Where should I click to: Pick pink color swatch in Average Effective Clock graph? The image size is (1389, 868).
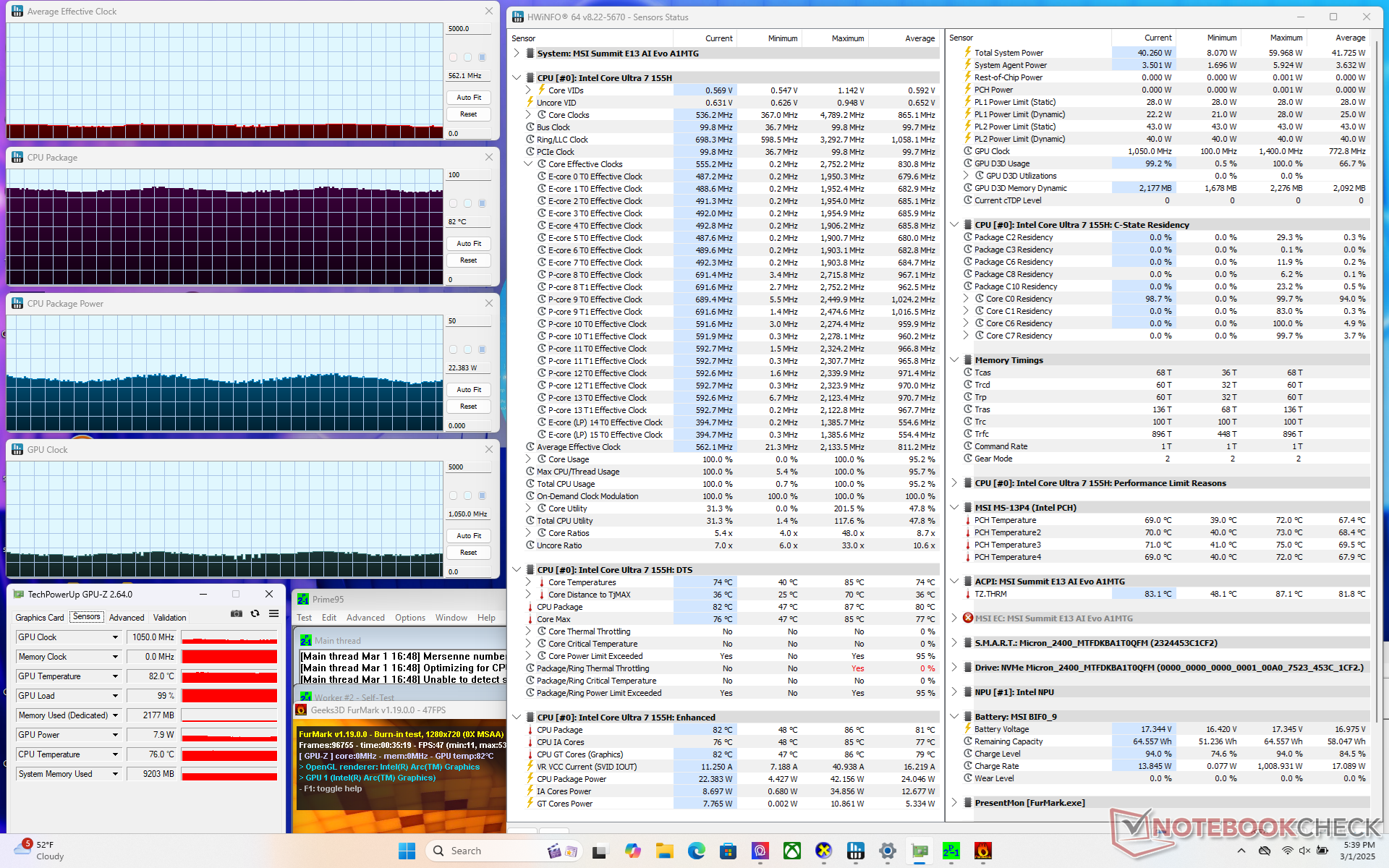(454, 57)
